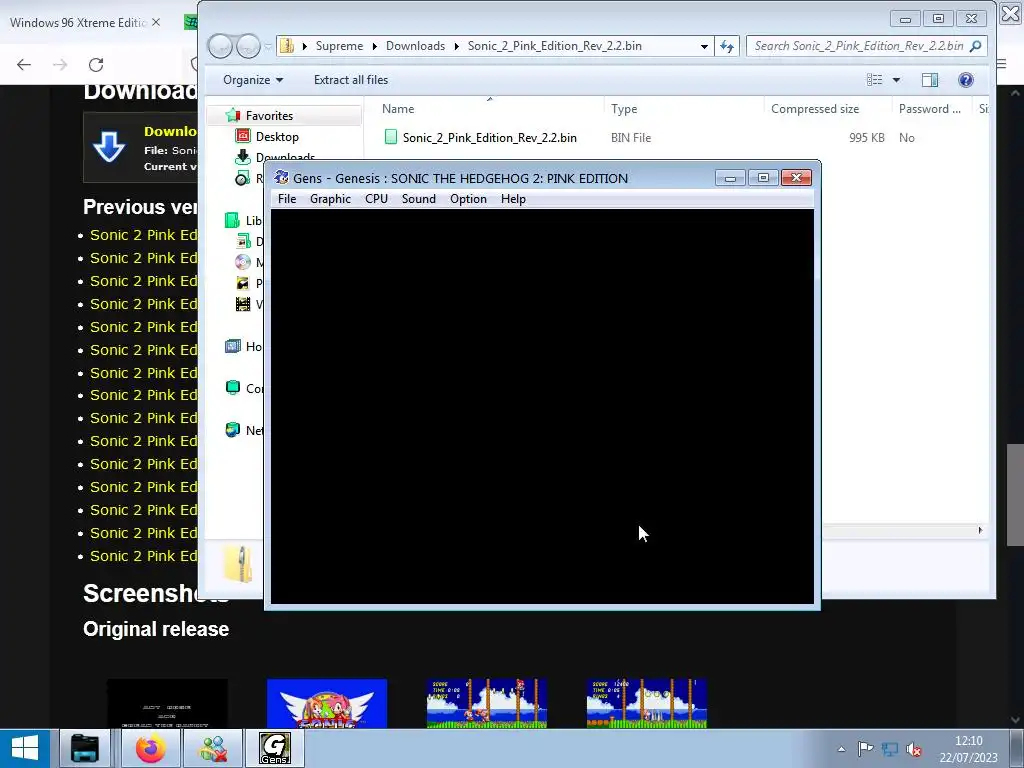The height and width of the screenshot is (768, 1024).
Task: Switch to Gens via taskbar icon
Action: coord(274,748)
